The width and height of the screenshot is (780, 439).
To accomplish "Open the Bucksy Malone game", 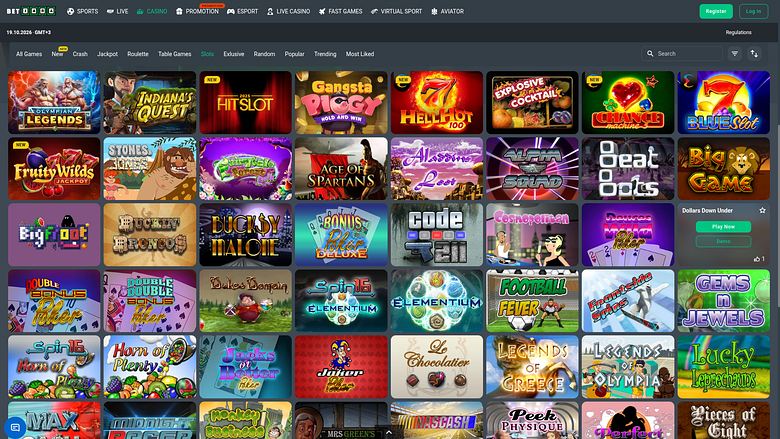I will [x=245, y=235].
